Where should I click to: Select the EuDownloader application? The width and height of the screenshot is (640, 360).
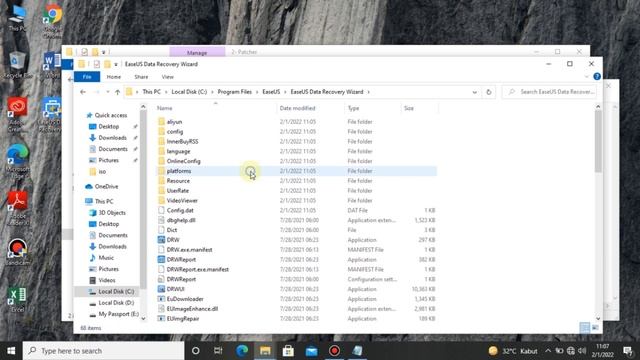[x=185, y=299]
